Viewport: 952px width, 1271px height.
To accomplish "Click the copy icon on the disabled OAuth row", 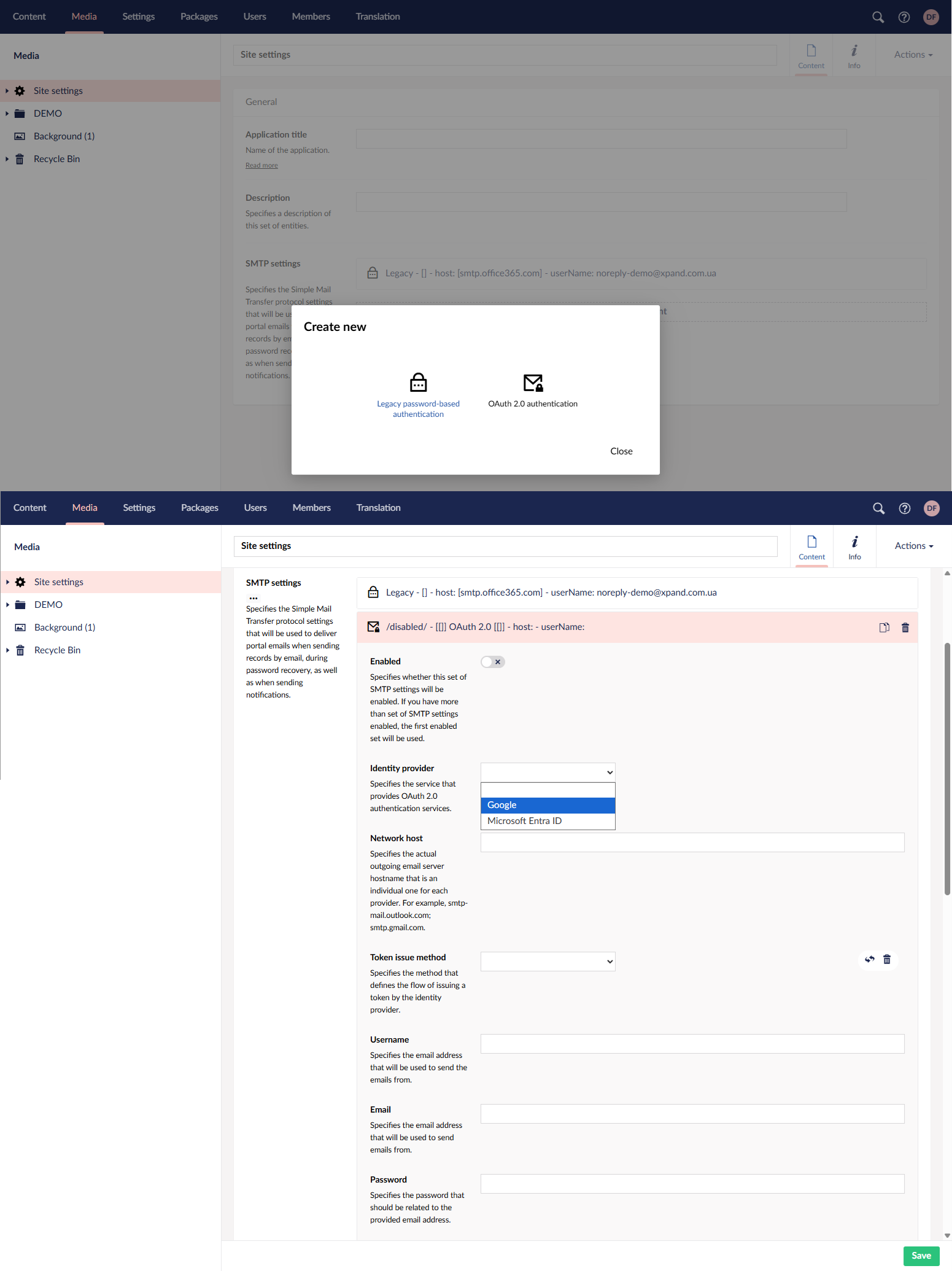I will 884,628.
